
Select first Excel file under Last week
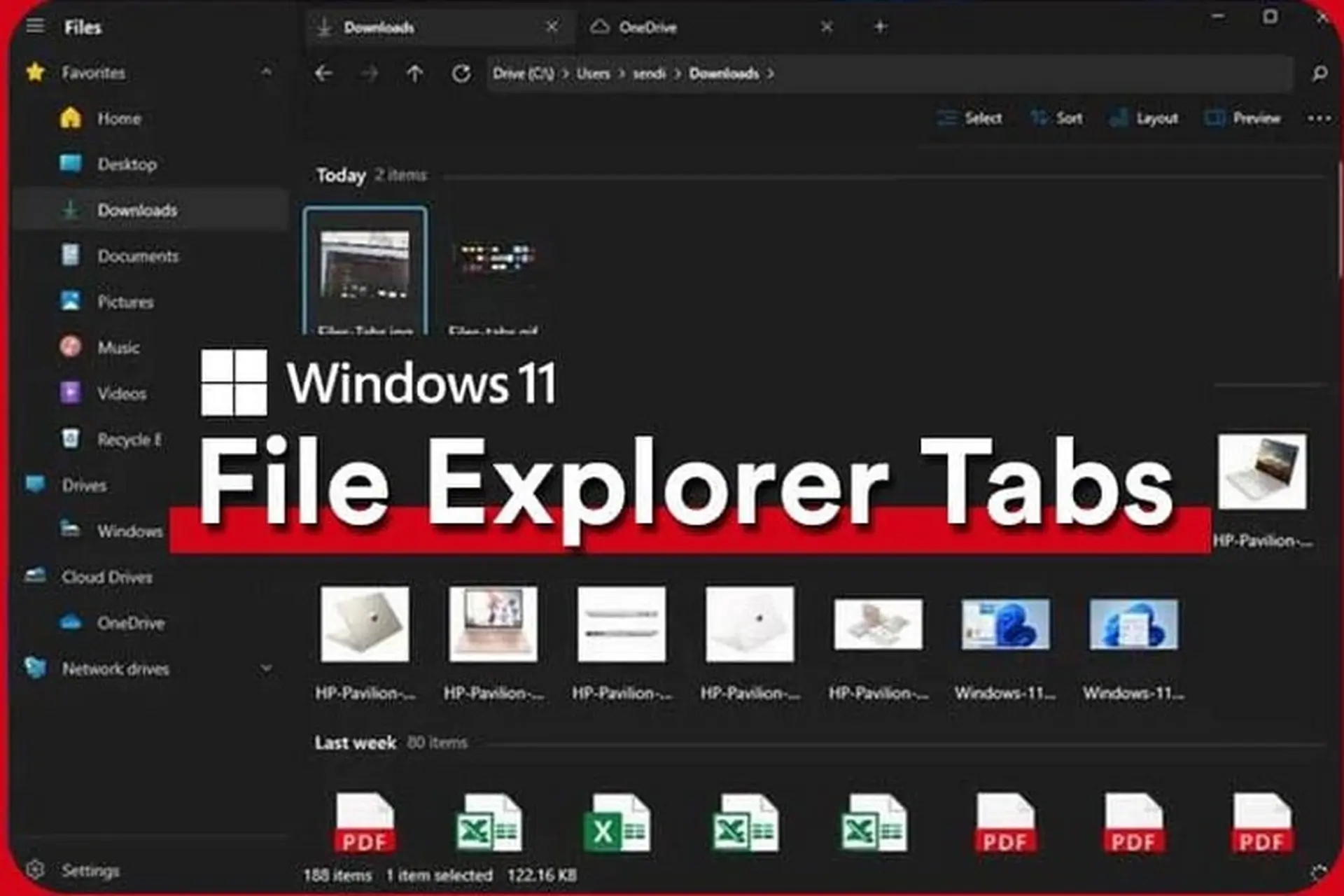tap(489, 822)
